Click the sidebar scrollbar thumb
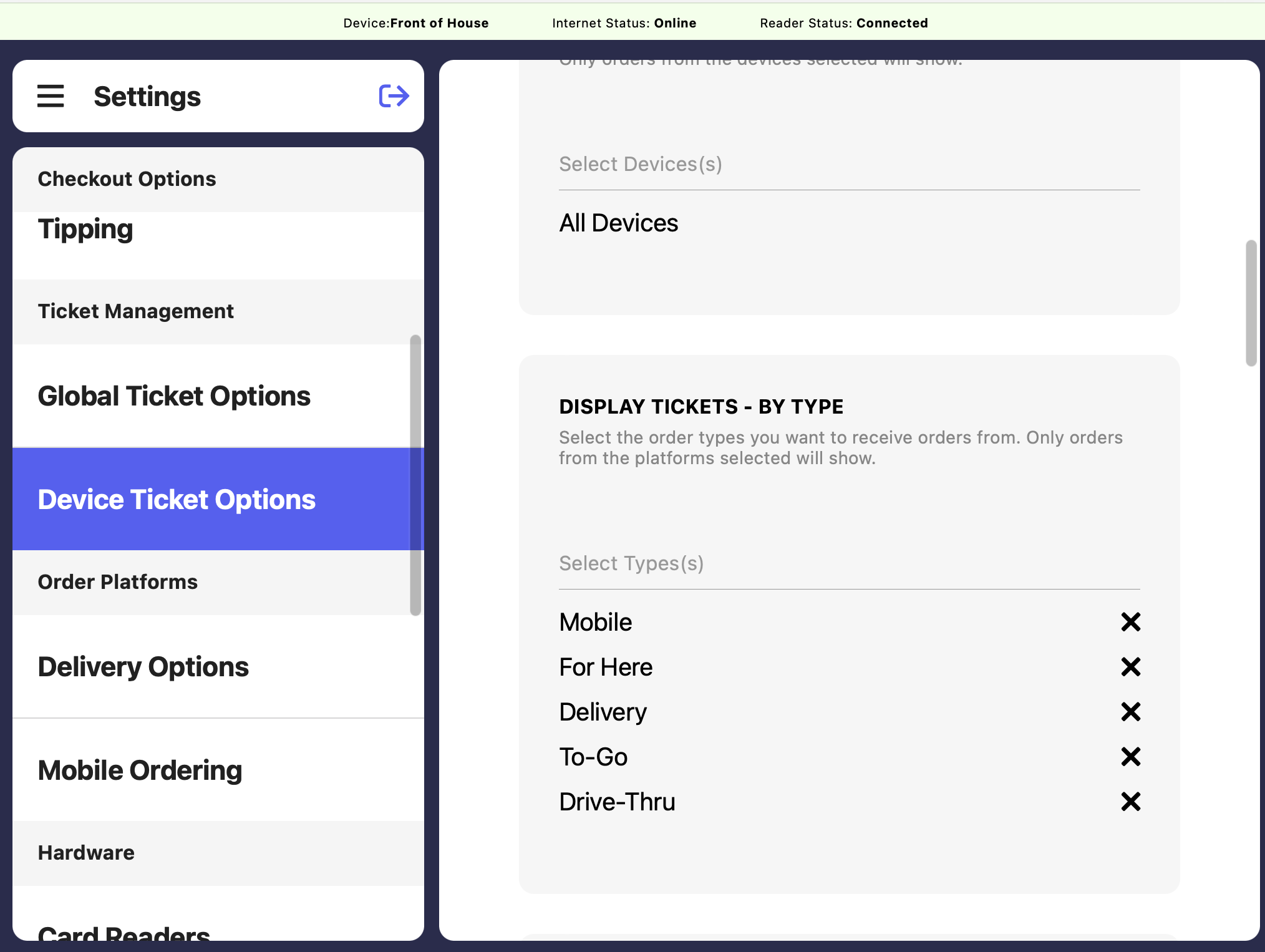The height and width of the screenshot is (952, 1265). (415, 474)
